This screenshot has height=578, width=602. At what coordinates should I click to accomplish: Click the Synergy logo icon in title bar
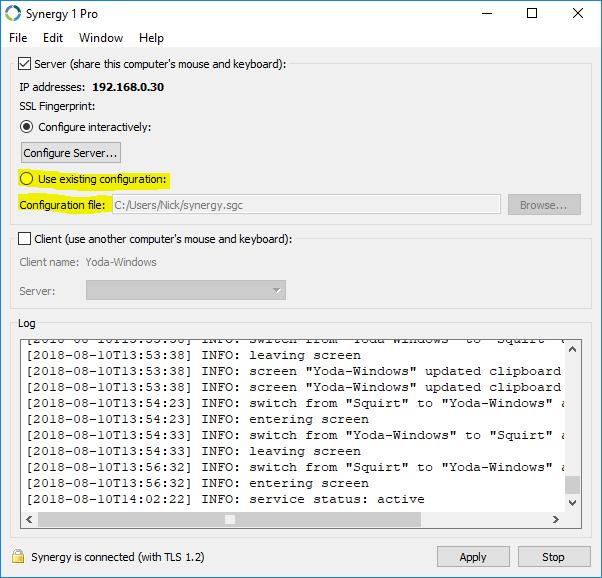pyautogui.click(x=13, y=13)
